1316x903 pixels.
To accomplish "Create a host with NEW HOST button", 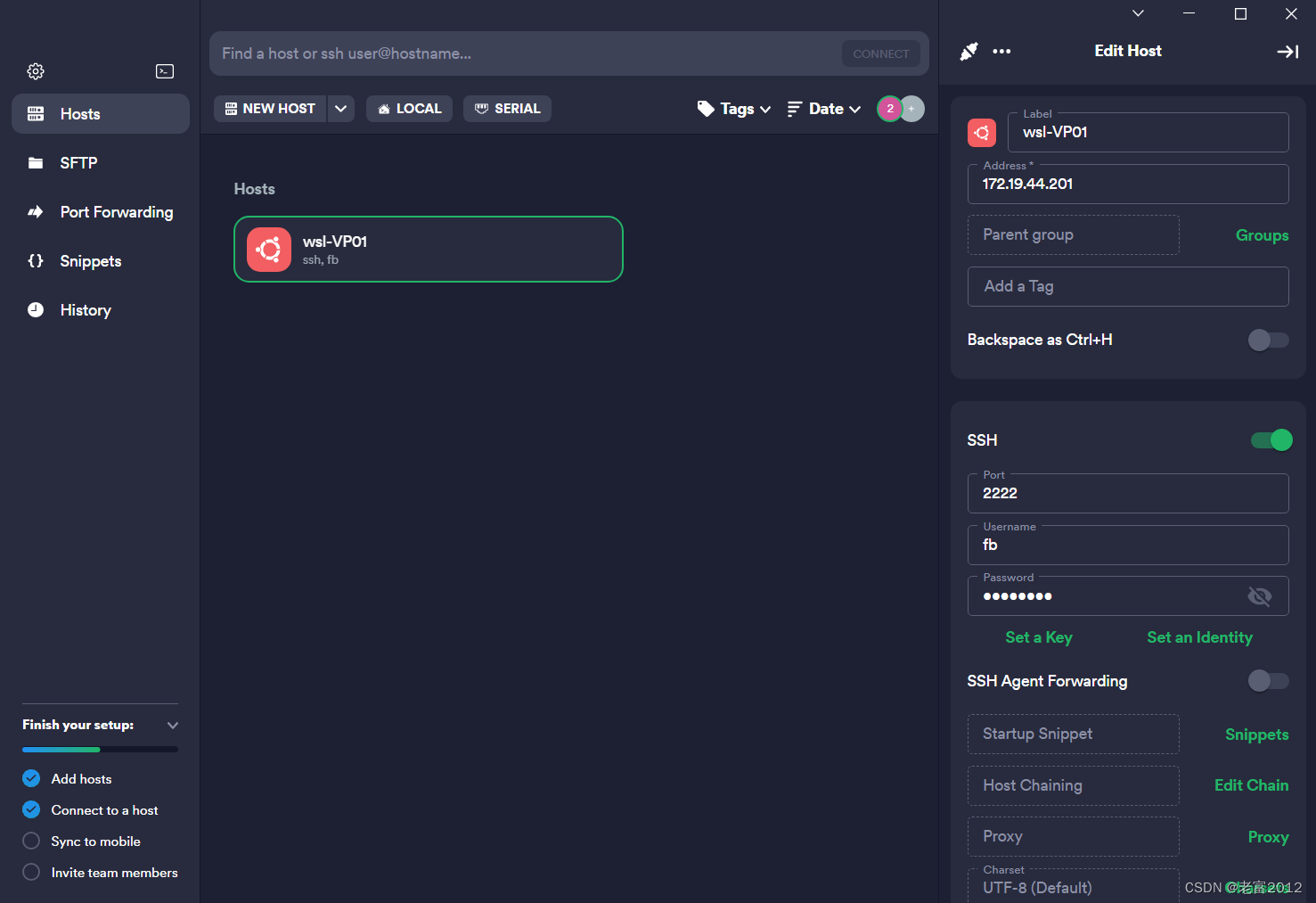I will click(270, 109).
